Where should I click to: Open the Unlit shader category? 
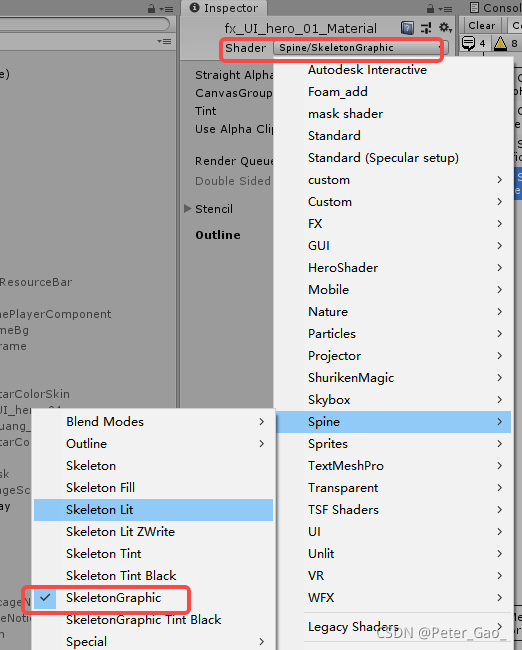click(x=393, y=554)
